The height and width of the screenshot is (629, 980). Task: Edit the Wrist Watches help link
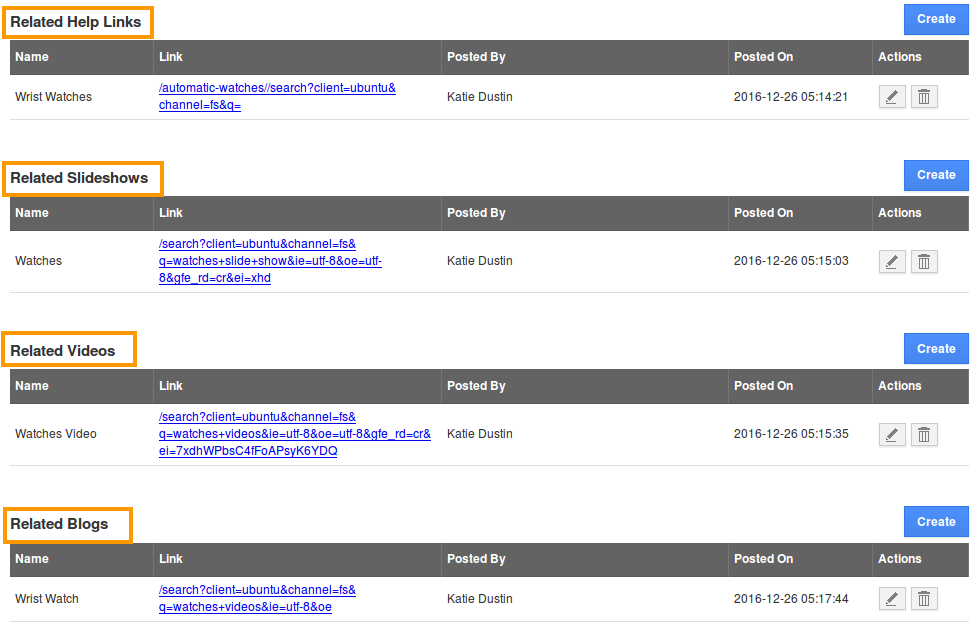point(892,97)
